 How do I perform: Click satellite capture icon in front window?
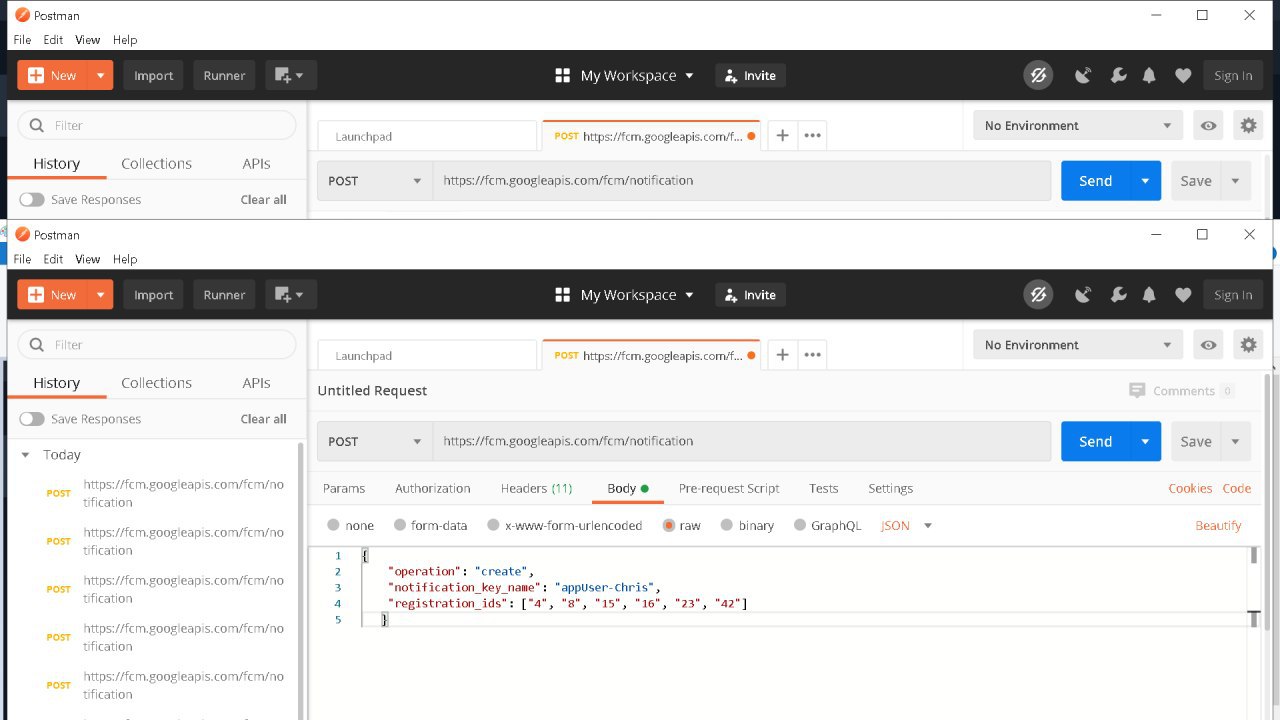[x=1083, y=295]
